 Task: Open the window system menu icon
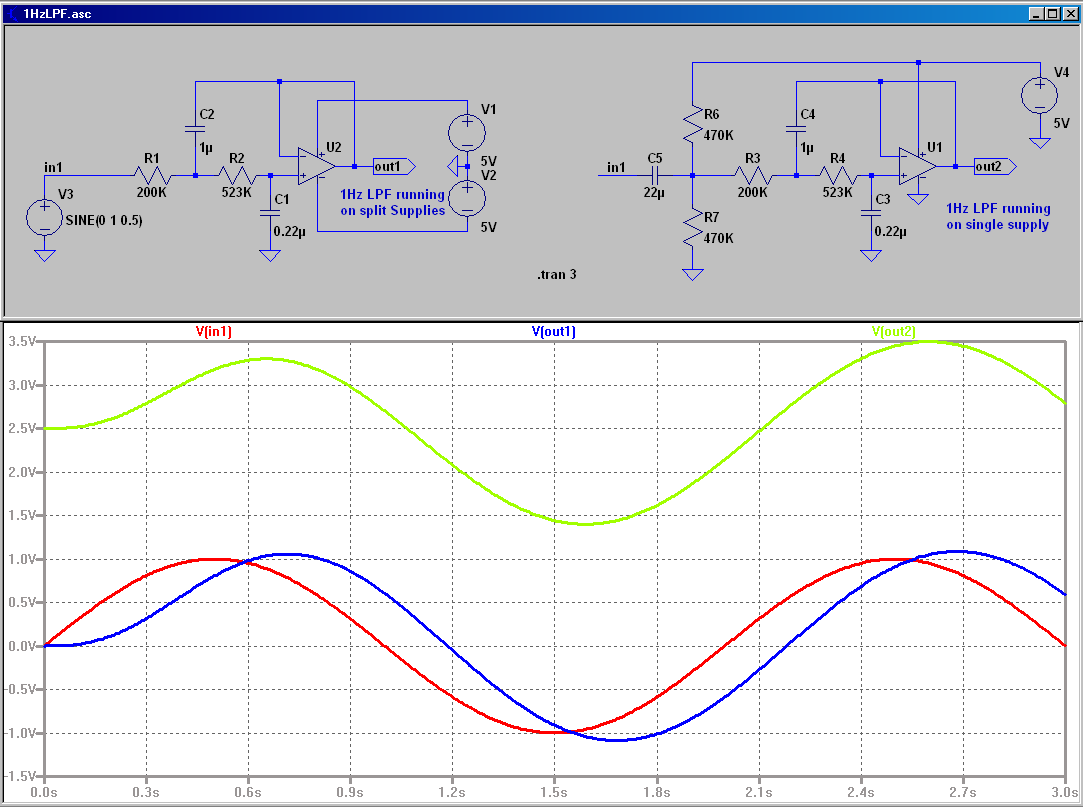click(12, 13)
